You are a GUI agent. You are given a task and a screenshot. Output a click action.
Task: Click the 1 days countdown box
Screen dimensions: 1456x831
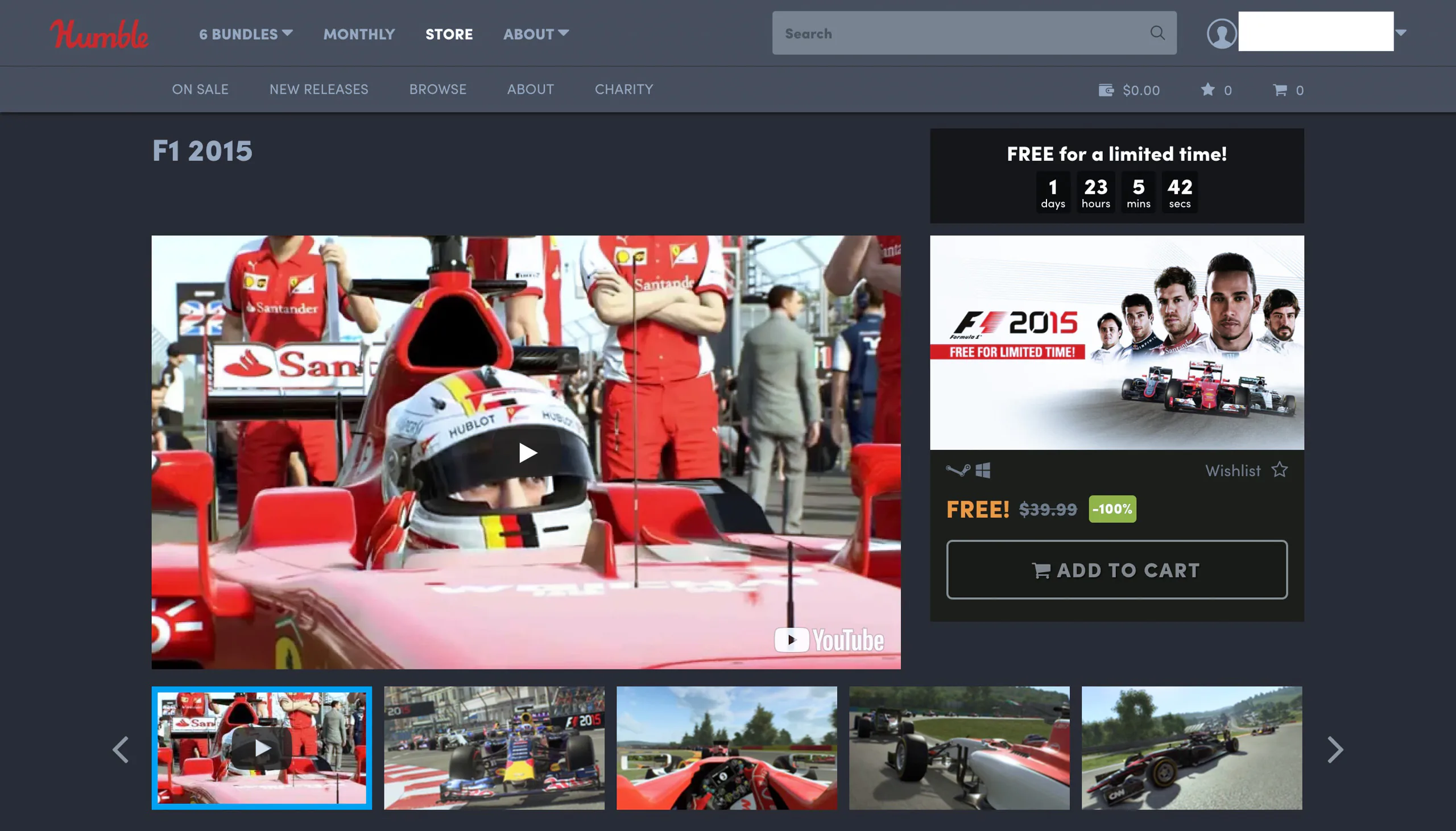pos(1053,192)
